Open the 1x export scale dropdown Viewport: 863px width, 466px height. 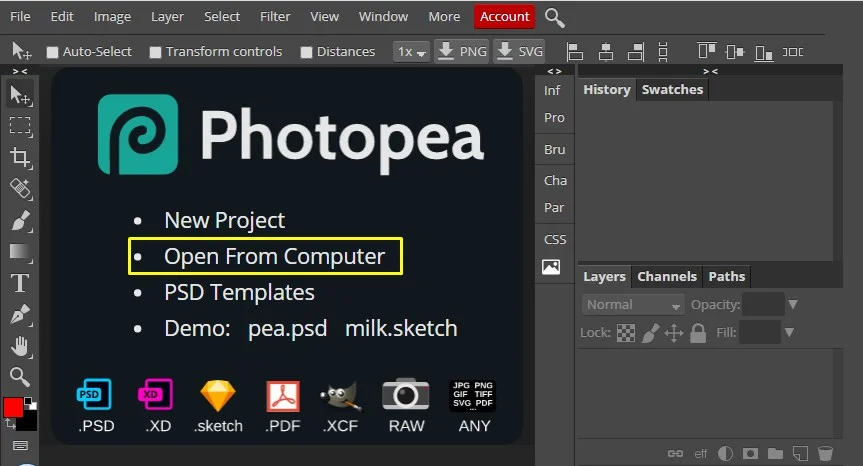point(411,52)
